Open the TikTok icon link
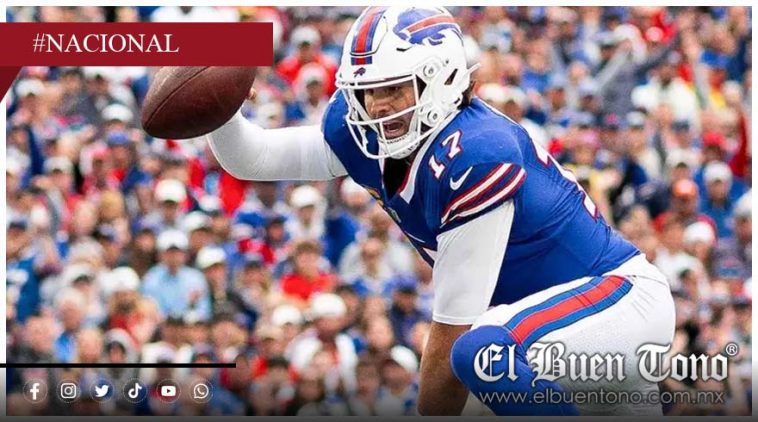This screenshot has width=758, height=422. (x=135, y=391)
